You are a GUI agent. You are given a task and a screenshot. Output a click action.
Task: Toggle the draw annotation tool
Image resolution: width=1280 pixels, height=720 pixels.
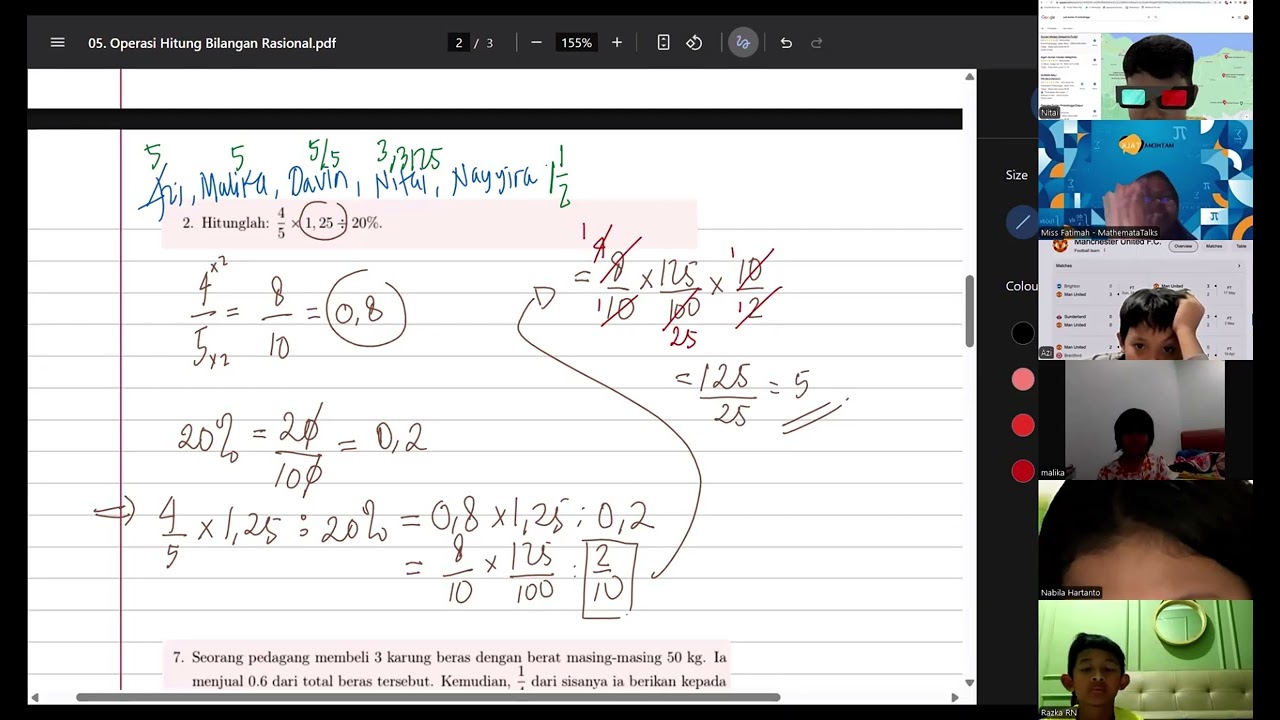click(743, 43)
